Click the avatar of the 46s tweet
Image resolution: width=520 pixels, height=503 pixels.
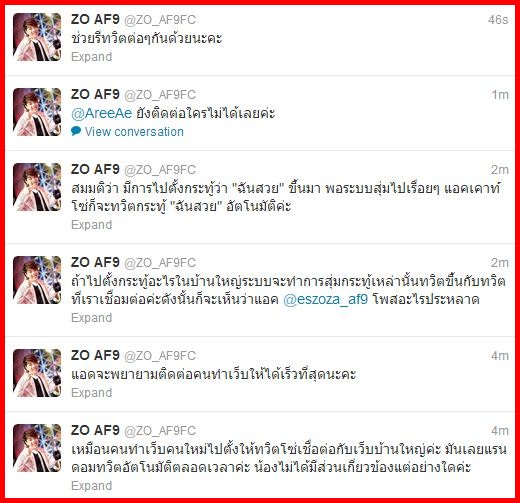[x=37, y=37]
